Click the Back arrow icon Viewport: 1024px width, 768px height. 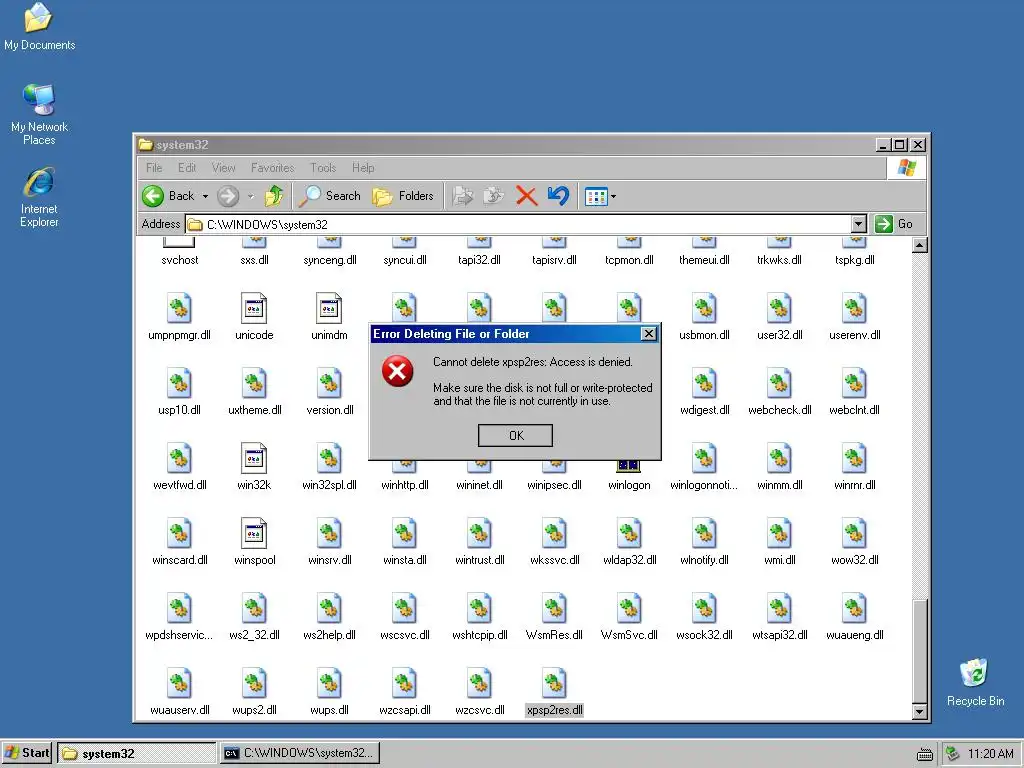(153, 196)
